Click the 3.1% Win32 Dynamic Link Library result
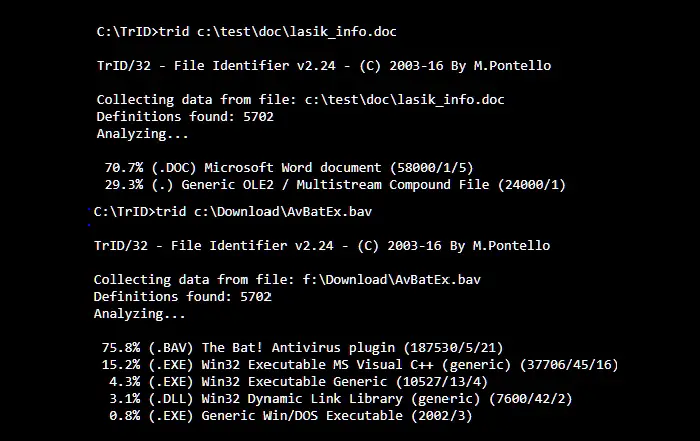This screenshot has width=700, height=441. [341, 399]
